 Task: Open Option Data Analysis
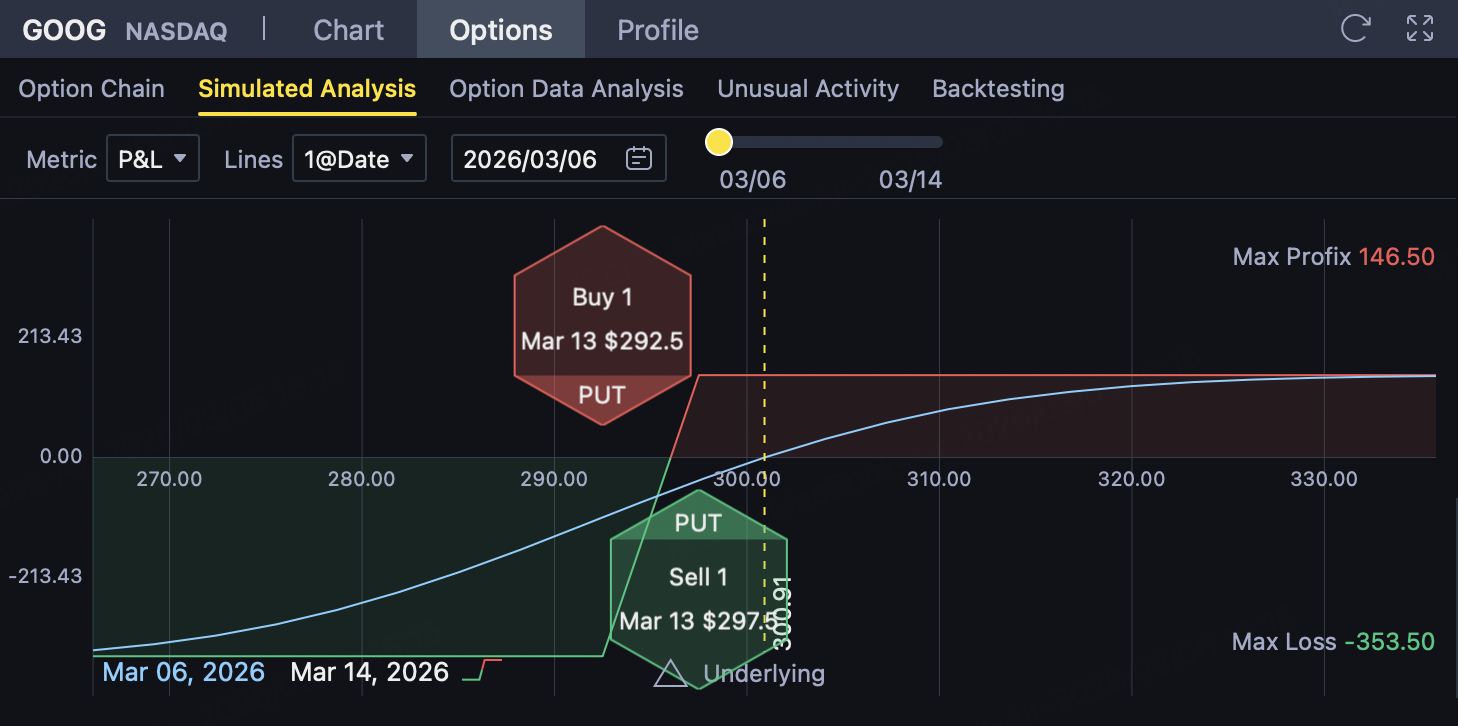pos(566,89)
